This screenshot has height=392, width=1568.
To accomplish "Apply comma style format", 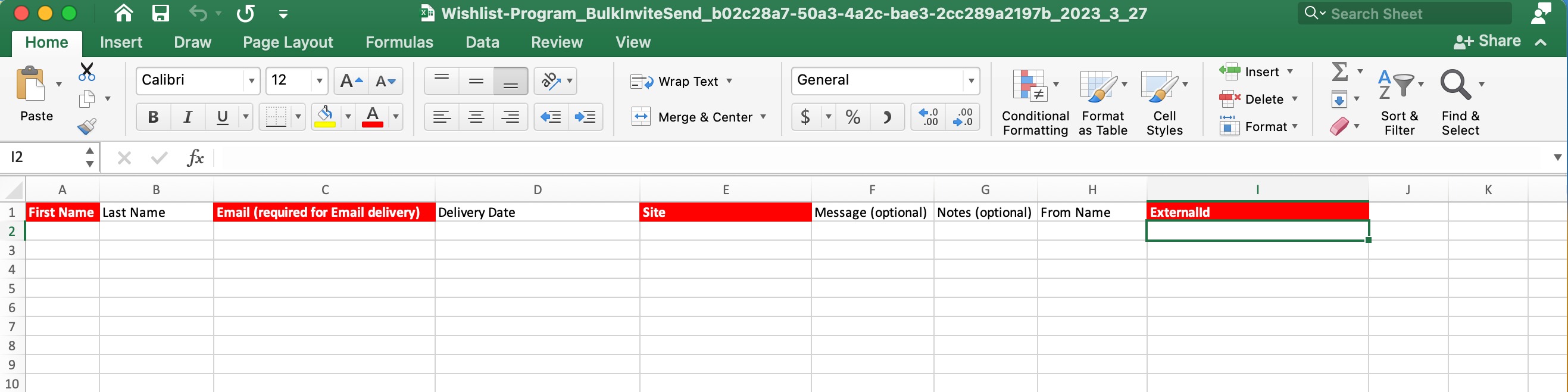I will click(x=888, y=117).
